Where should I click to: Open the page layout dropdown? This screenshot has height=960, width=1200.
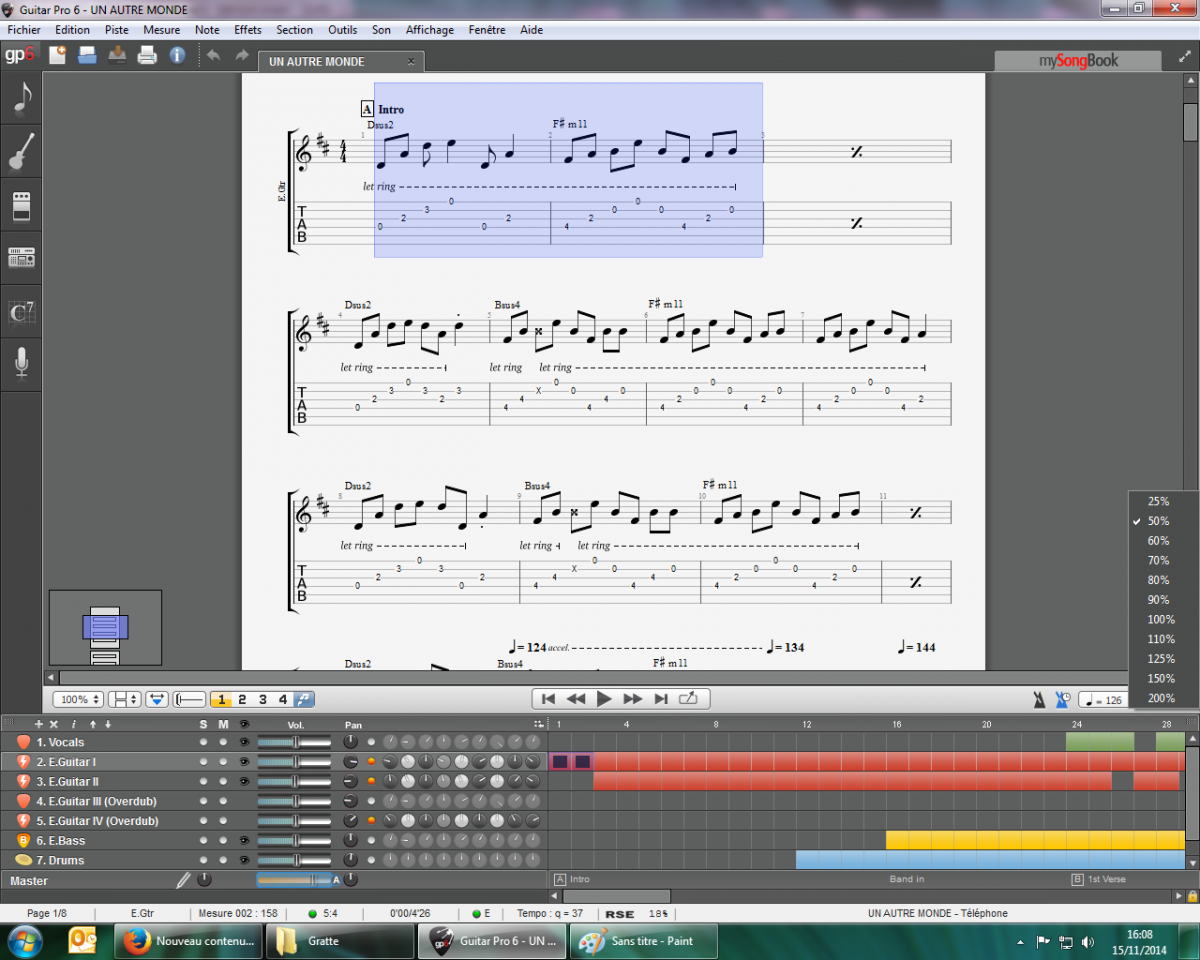click(125, 699)
